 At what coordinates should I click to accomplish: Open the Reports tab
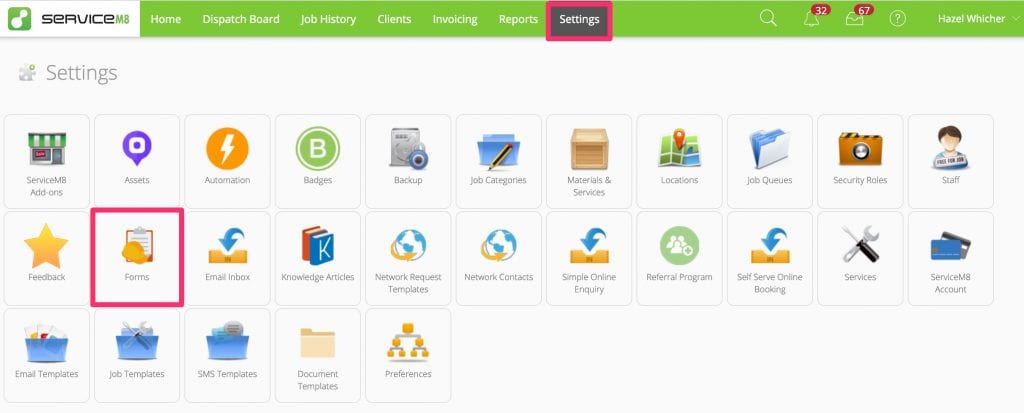click(x=519, y=19)
